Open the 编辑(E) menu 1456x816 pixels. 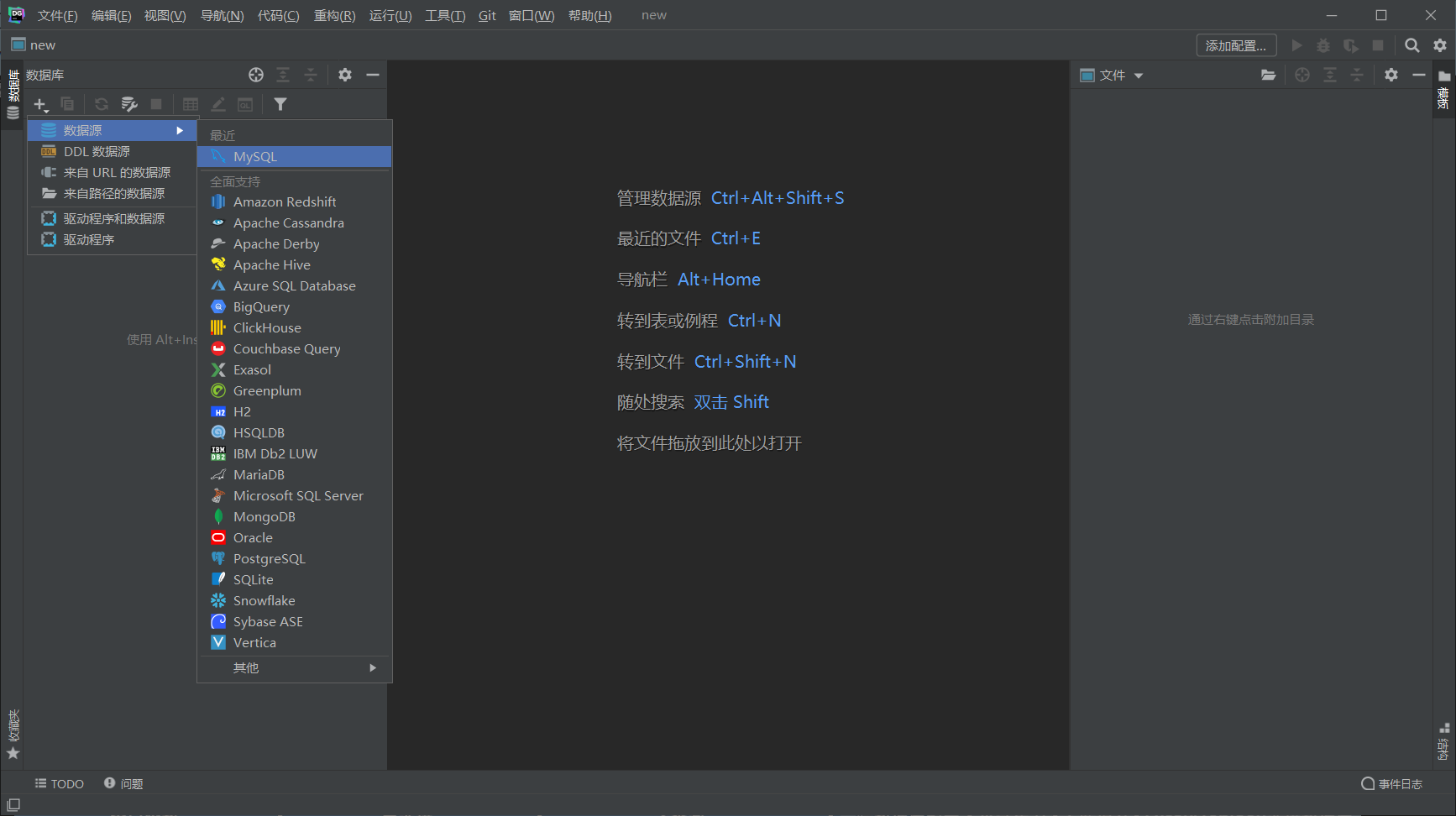point(111,15)
